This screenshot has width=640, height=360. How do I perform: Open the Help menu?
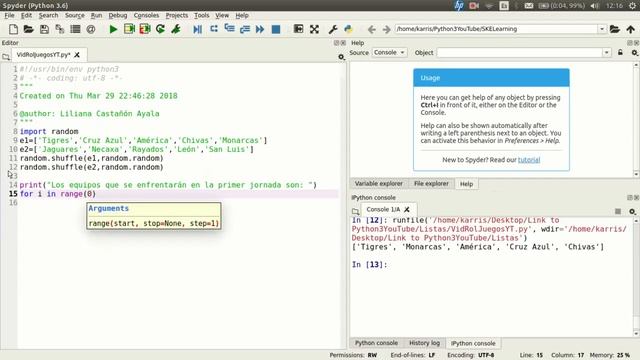[x=242, y=15]
